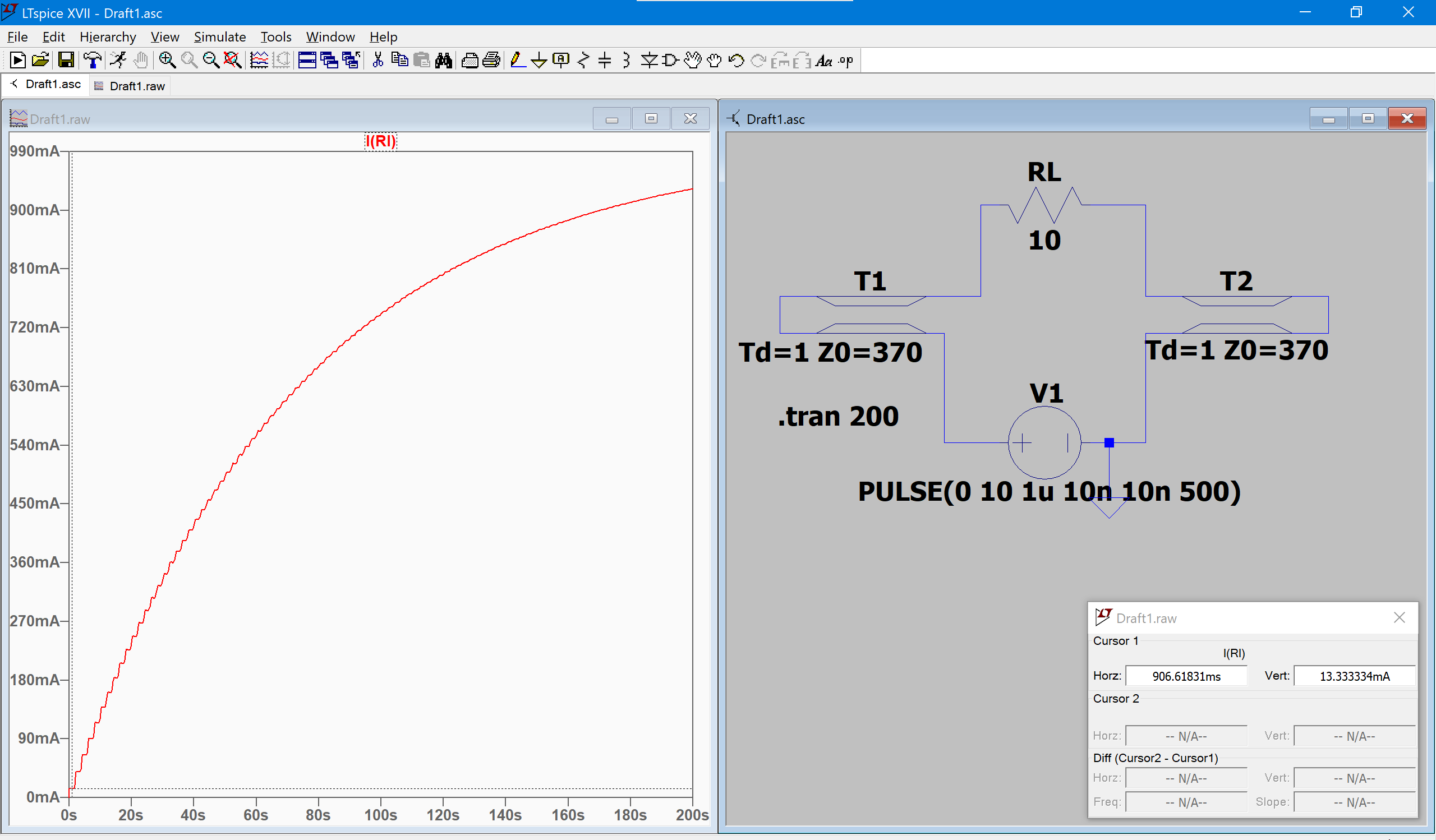
Task: Select resistor RL in schematic
Action: 1044,205
